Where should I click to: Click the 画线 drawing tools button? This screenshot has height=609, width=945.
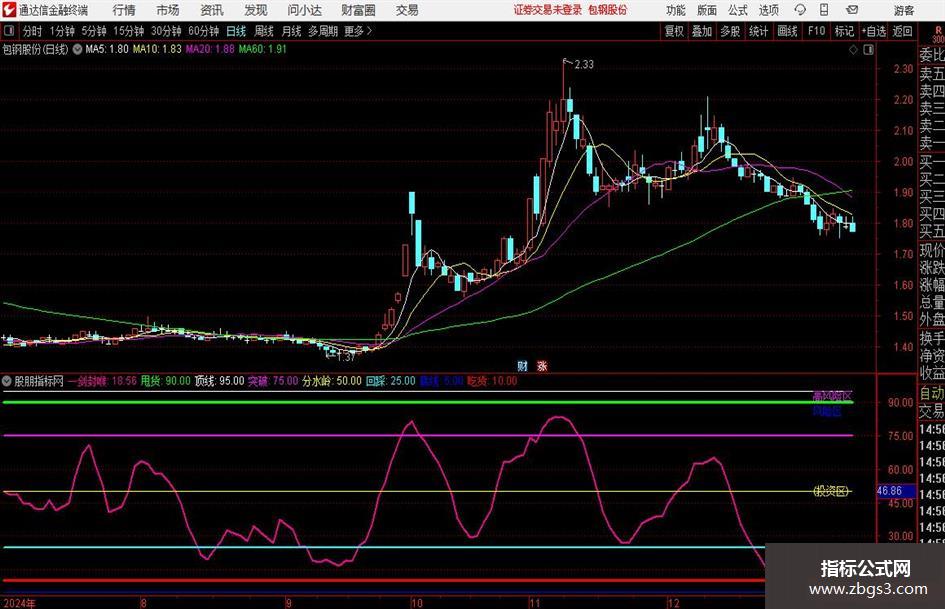pyautogui.click(x=787, y=31)
